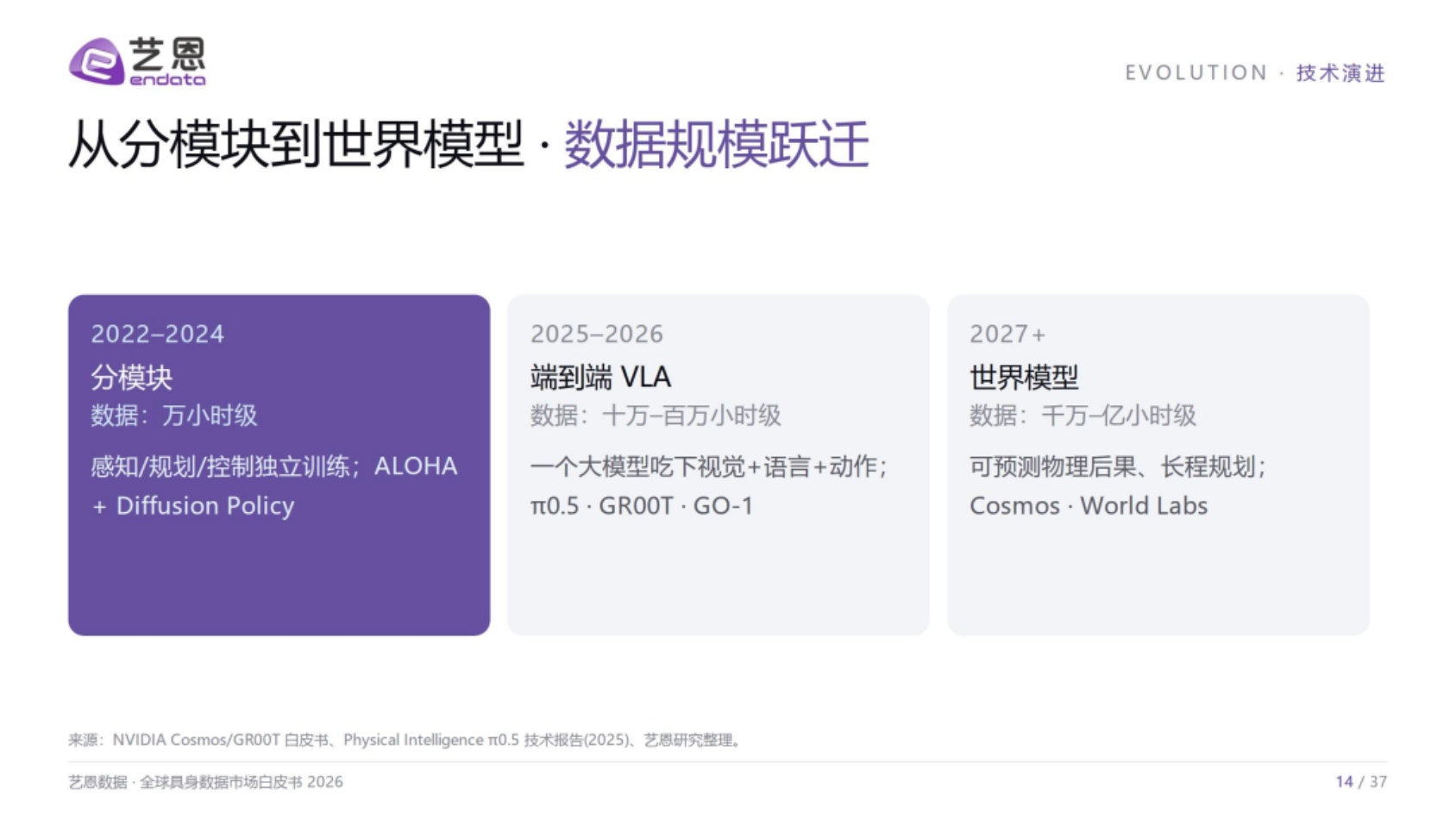Click text 'Cosmos · World Labs'
Image resolution: width=1456 pixels, height=819 pixels.
[1089, 506]
